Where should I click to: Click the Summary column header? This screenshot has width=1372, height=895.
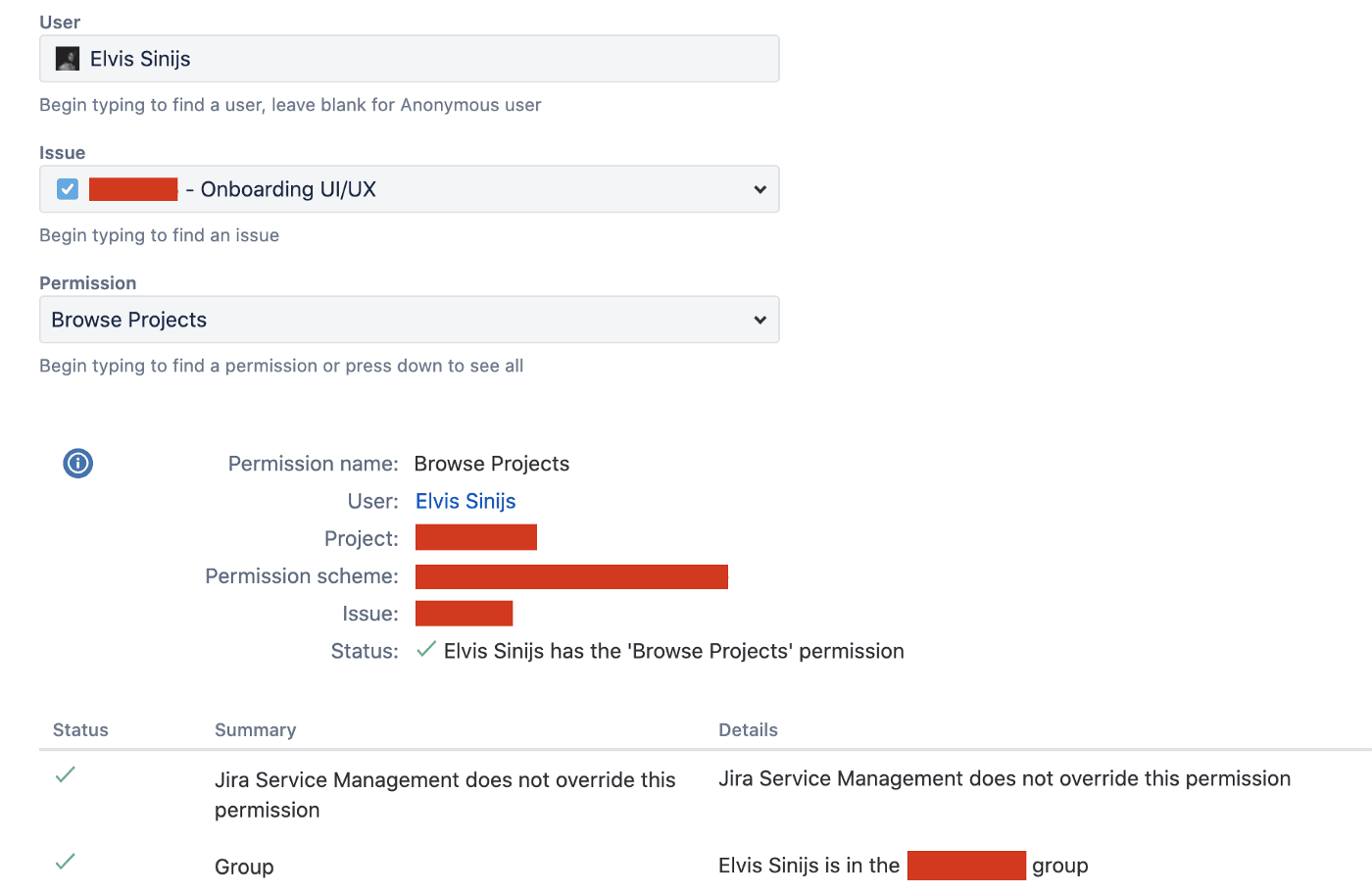coord(256,729)
